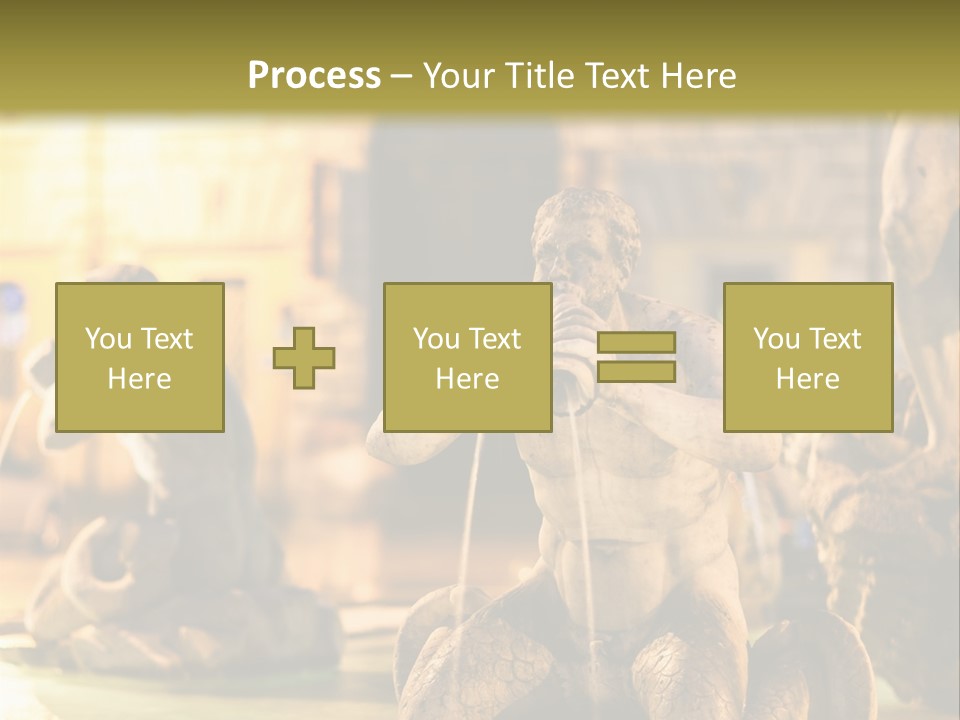Click the fountain statue's head
Image resolution: width=960 pixels, height=720 pixels.
tap(585, 236)
